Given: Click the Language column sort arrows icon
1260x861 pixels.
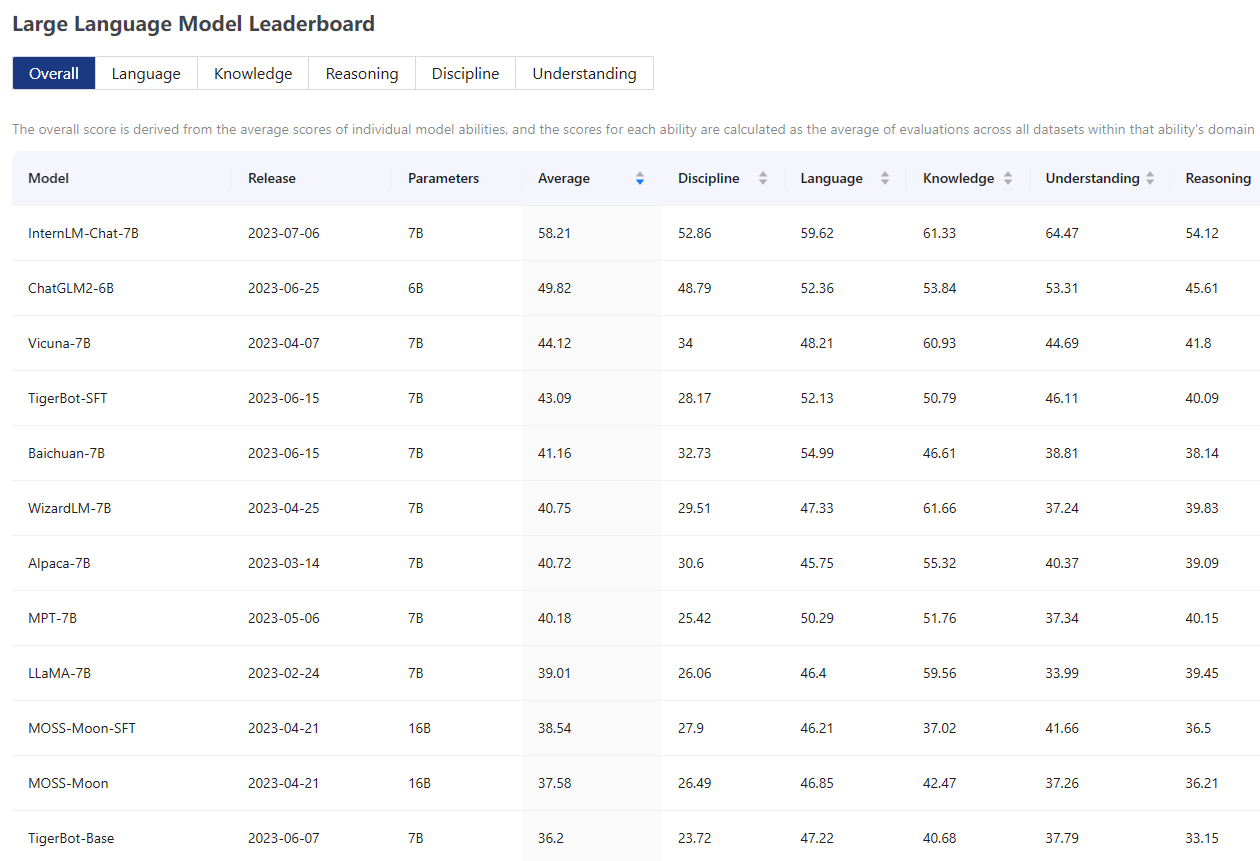Looking at the screenshot, I should [x=885, y=179].
